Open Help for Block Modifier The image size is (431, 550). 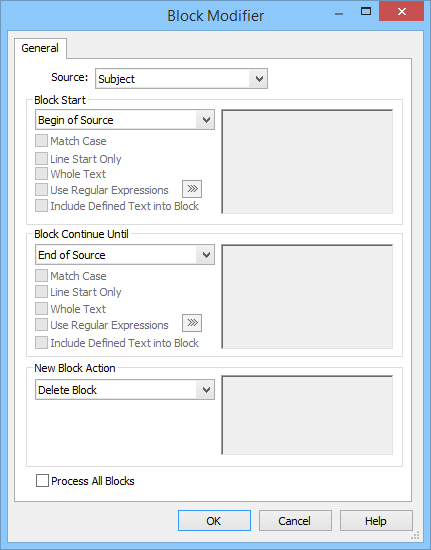point(376,521)
